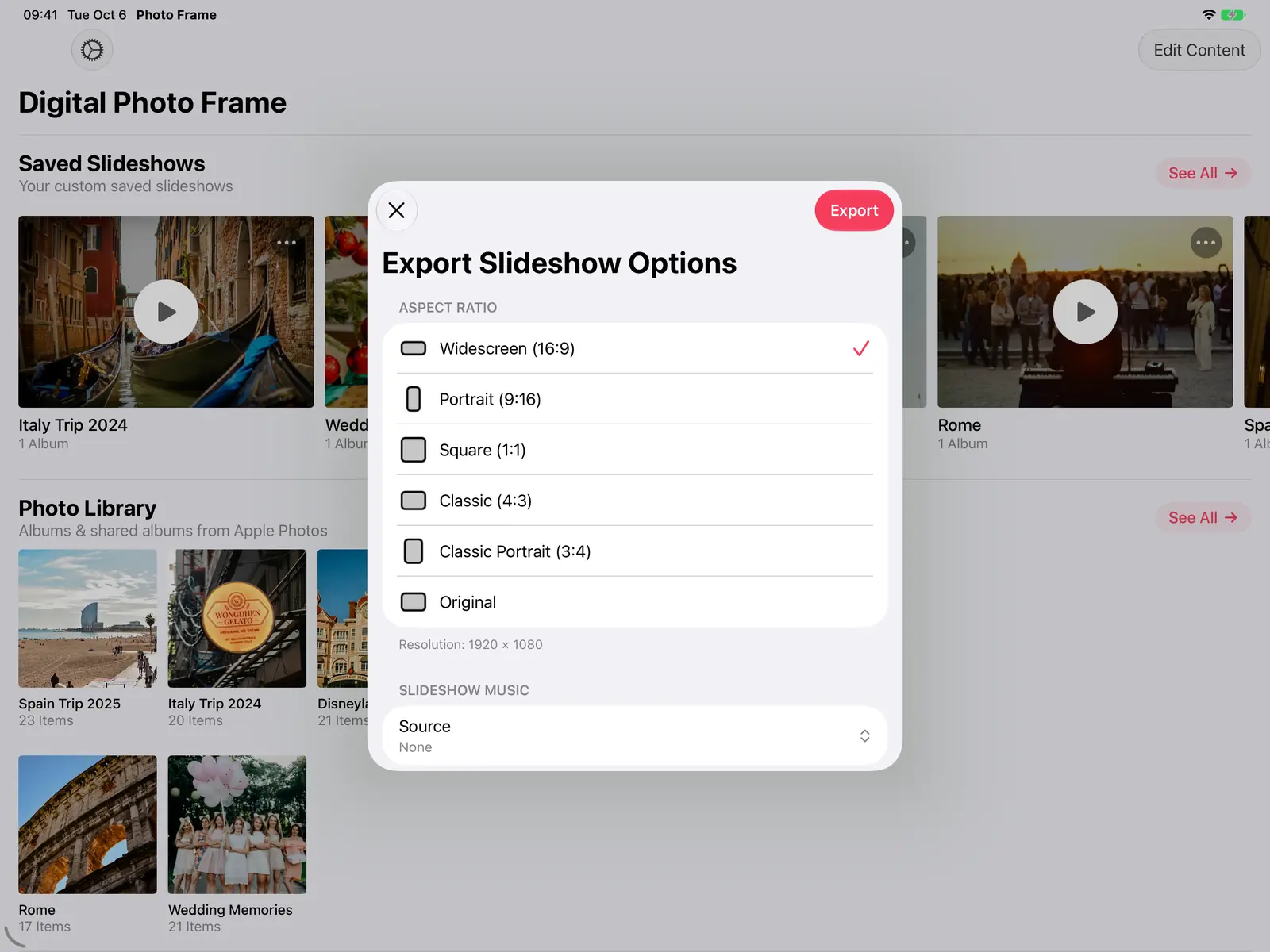Click the Widescreen aspect ratio icon
The width and height of the screenshot is (1270, 952).
(414, 348)
